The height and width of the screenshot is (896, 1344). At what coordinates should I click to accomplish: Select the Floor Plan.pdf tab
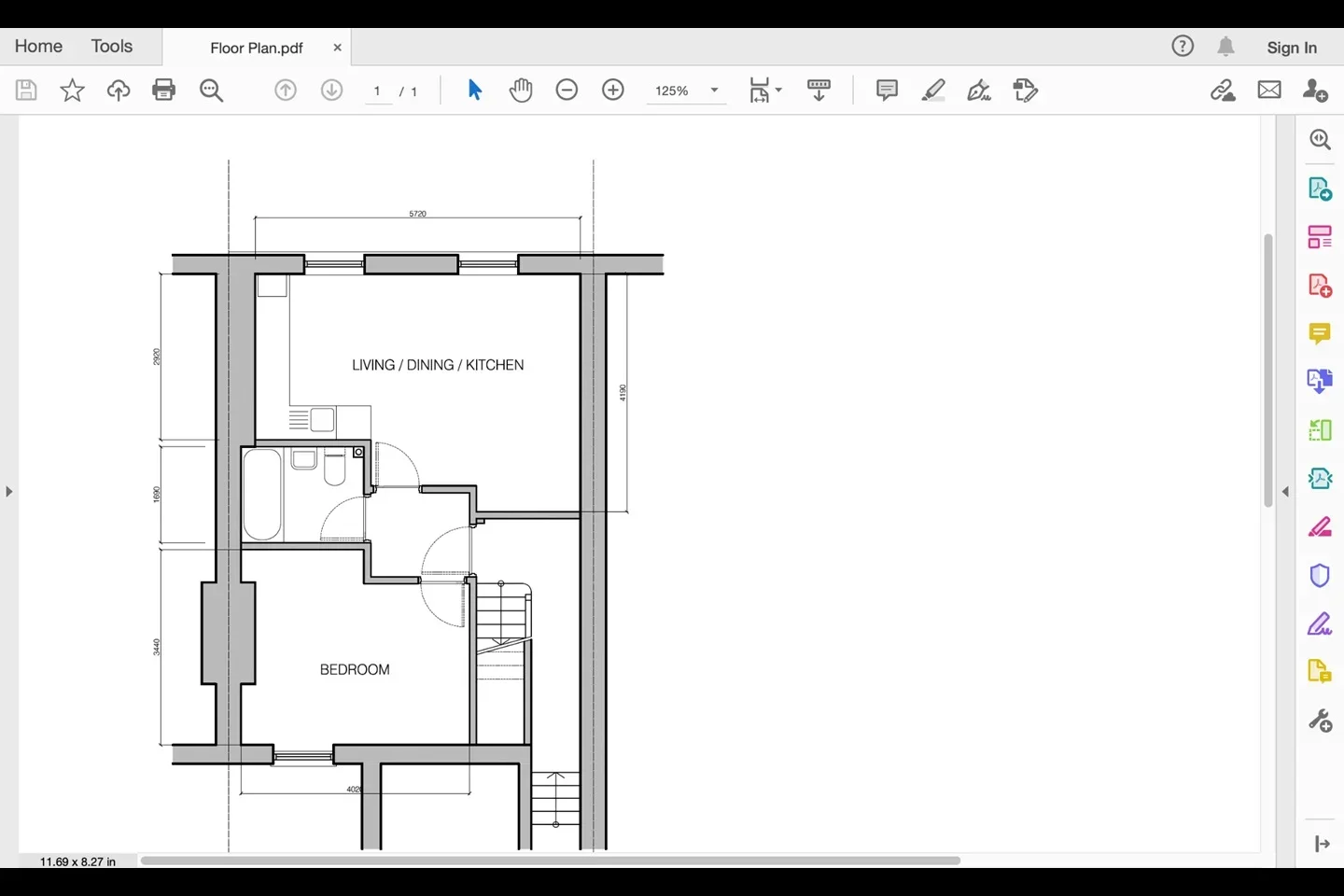pyautogui.click(x=257, y=48)
